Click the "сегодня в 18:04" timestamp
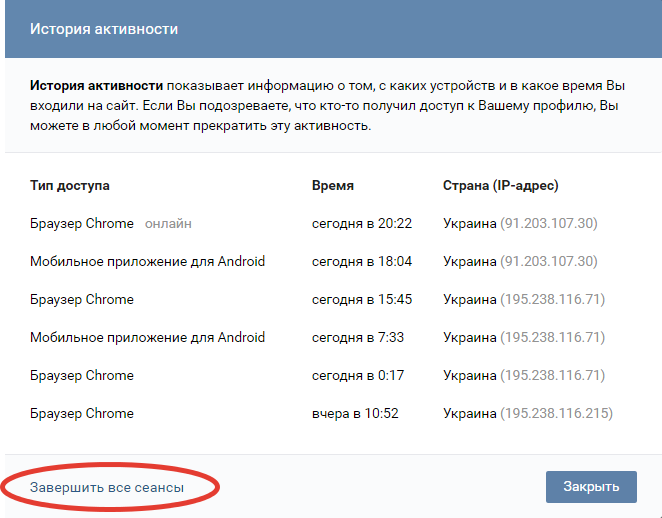Viewport: 662px width, 518px height. [x=362, y=262]
